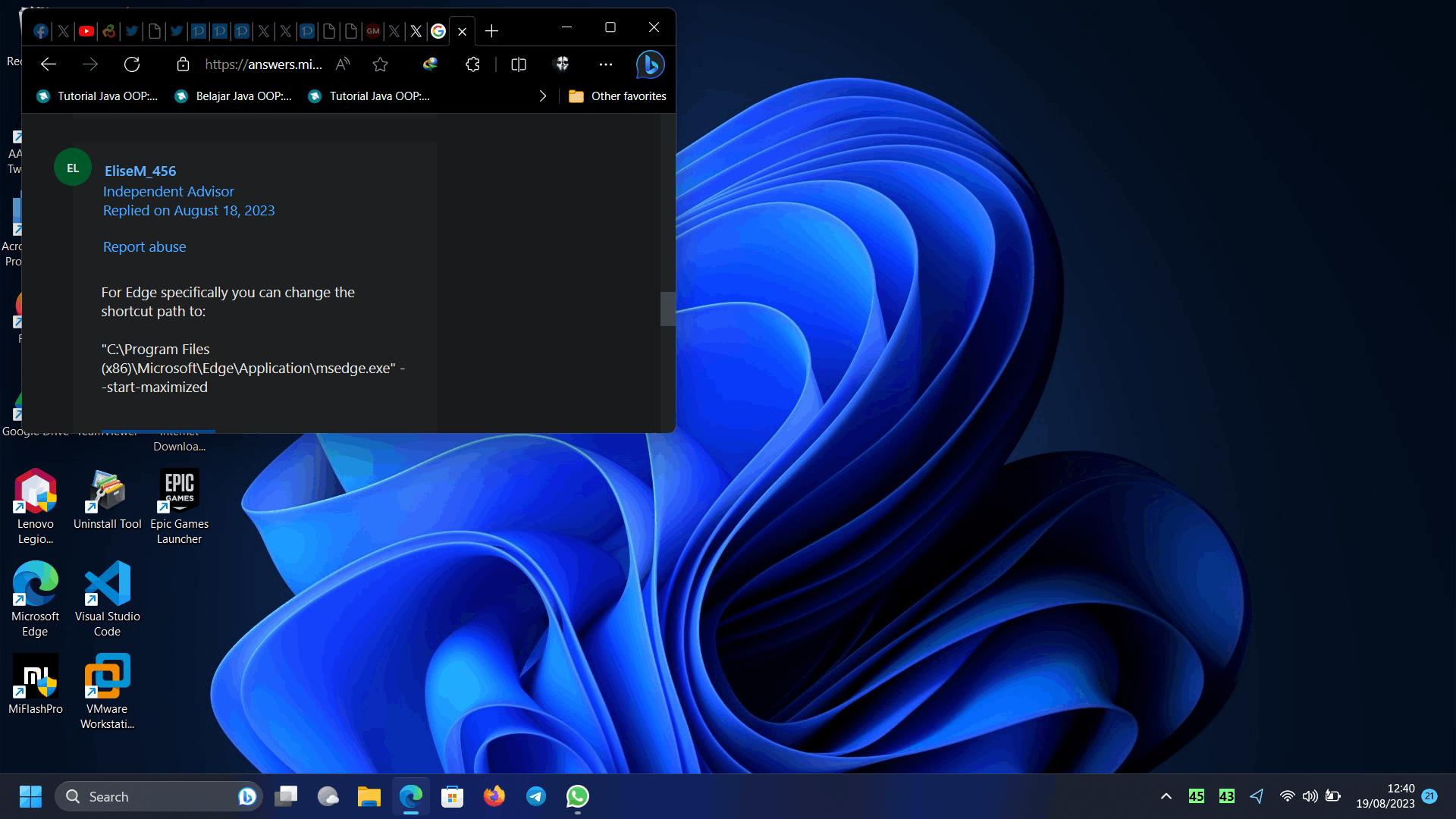Screen dimensions: 1456x819
Task: Click the Report abuse link
Action: coord(144,247)
